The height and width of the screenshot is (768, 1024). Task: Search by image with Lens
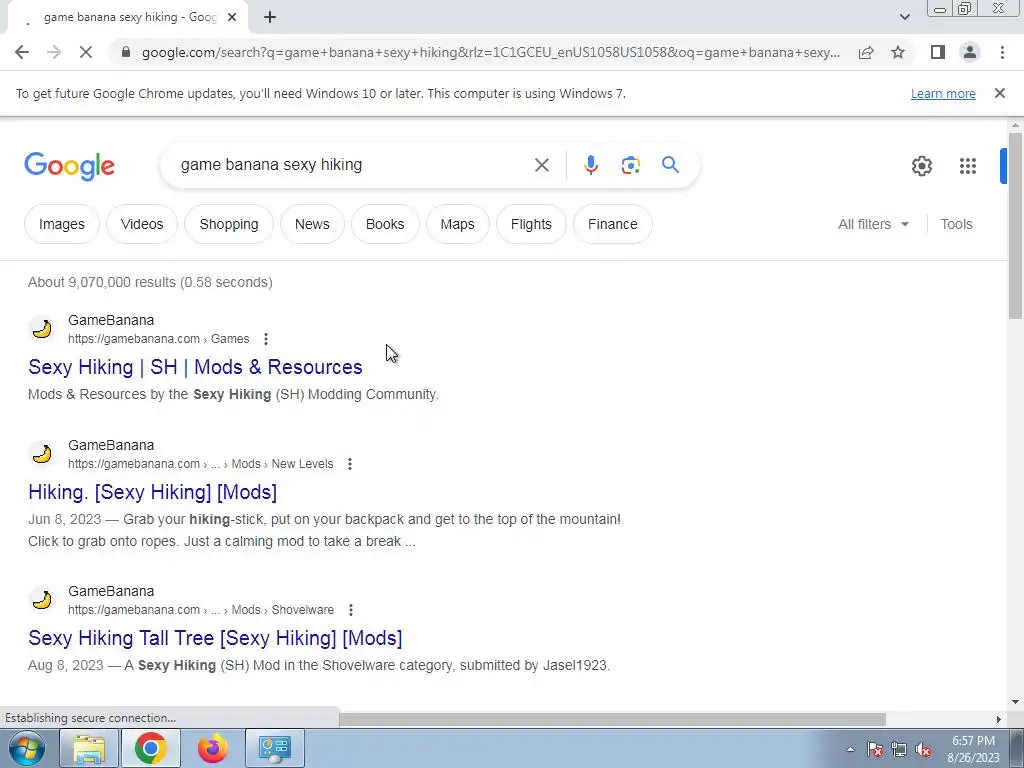[630, 165]
